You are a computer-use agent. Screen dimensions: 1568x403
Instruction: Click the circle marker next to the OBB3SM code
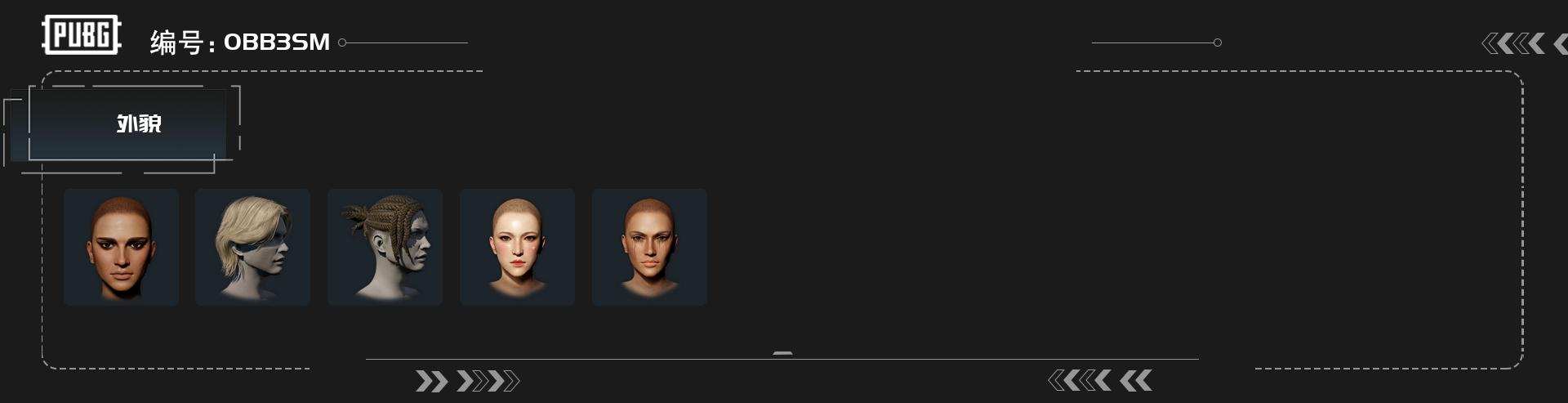click(x=342, y=43)
